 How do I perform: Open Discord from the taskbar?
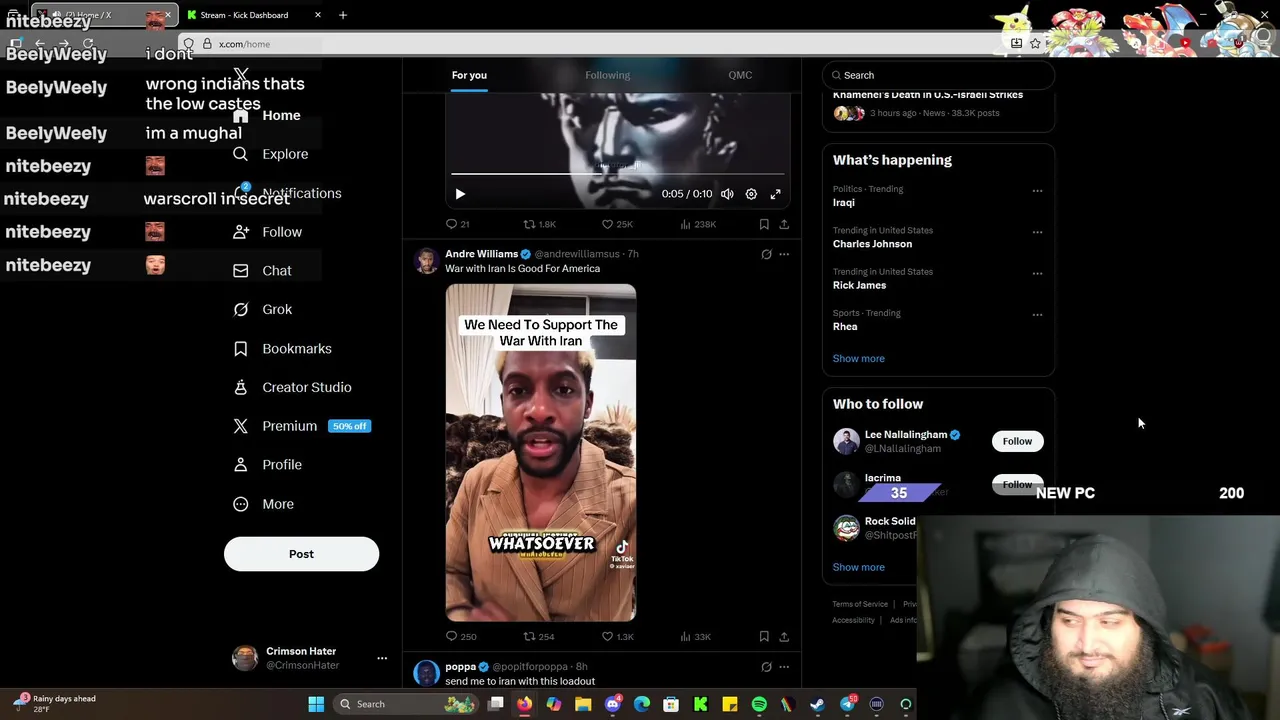613,704
